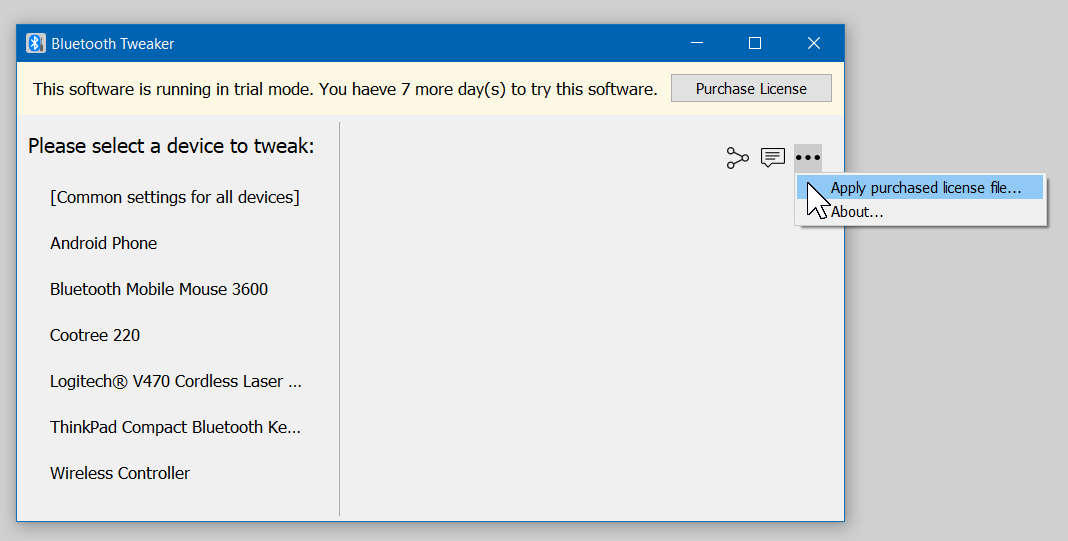
Task: Click 'Please select a device to tweak' heading
Action: click(x=171, y=146)
